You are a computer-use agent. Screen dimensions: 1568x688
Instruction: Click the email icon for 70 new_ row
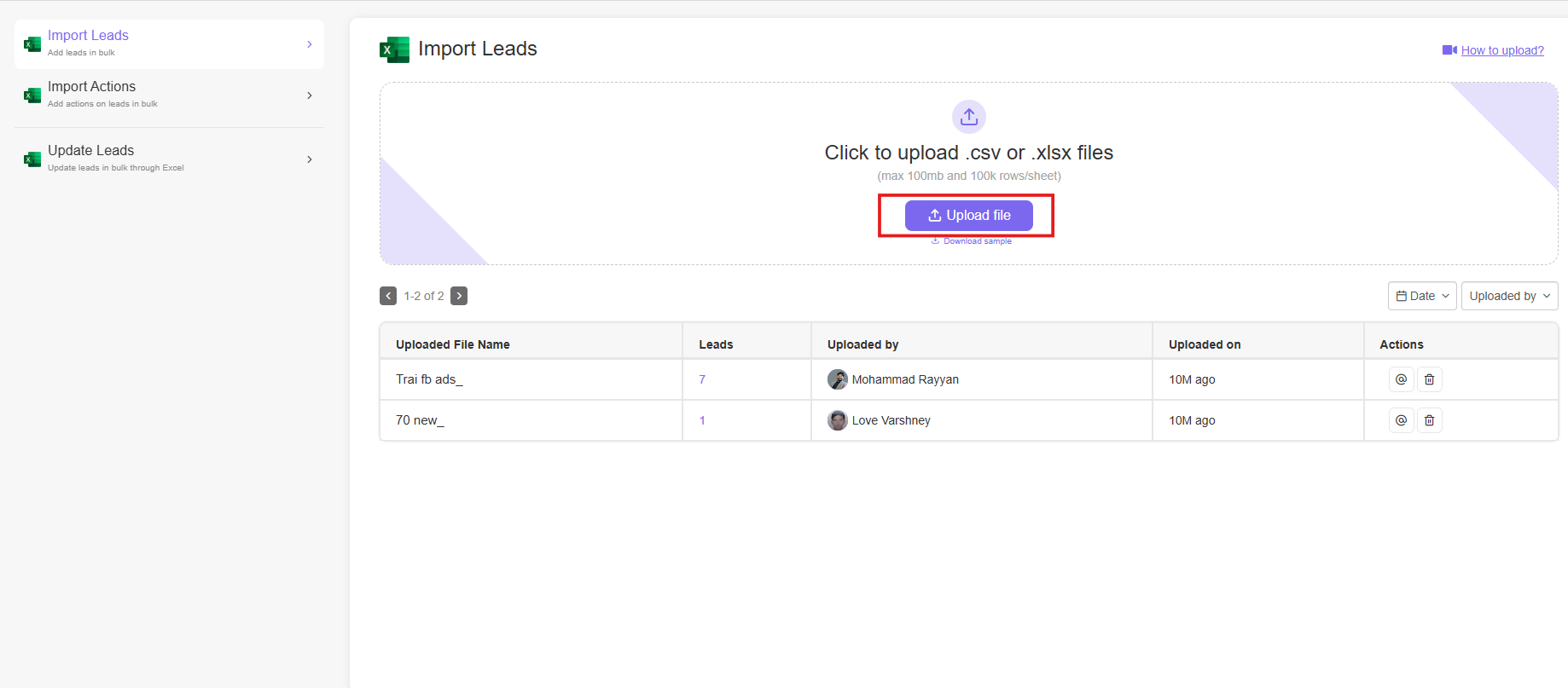tap(1401, 420)
